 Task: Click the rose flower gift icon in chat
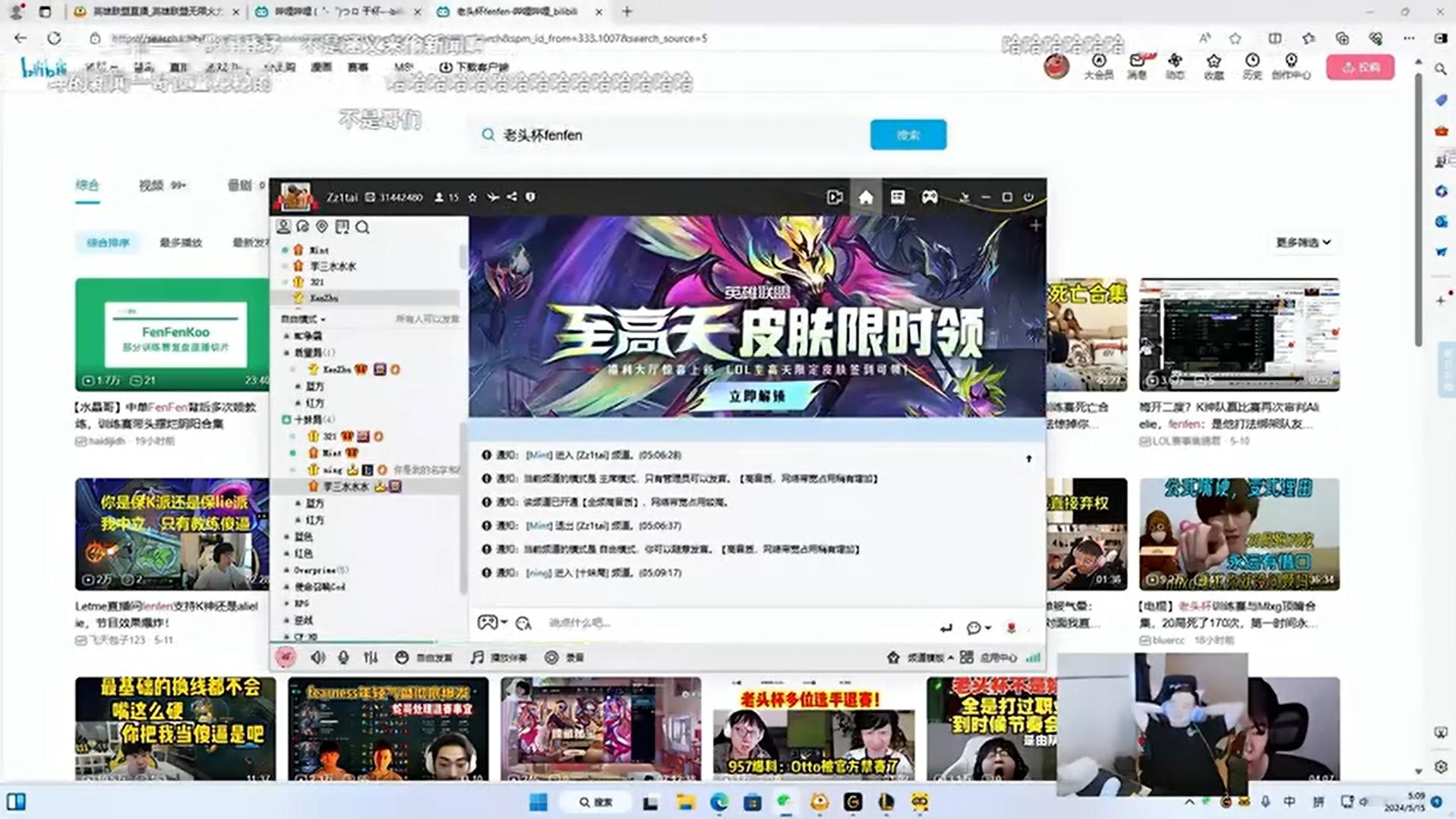pos(1011,628)
